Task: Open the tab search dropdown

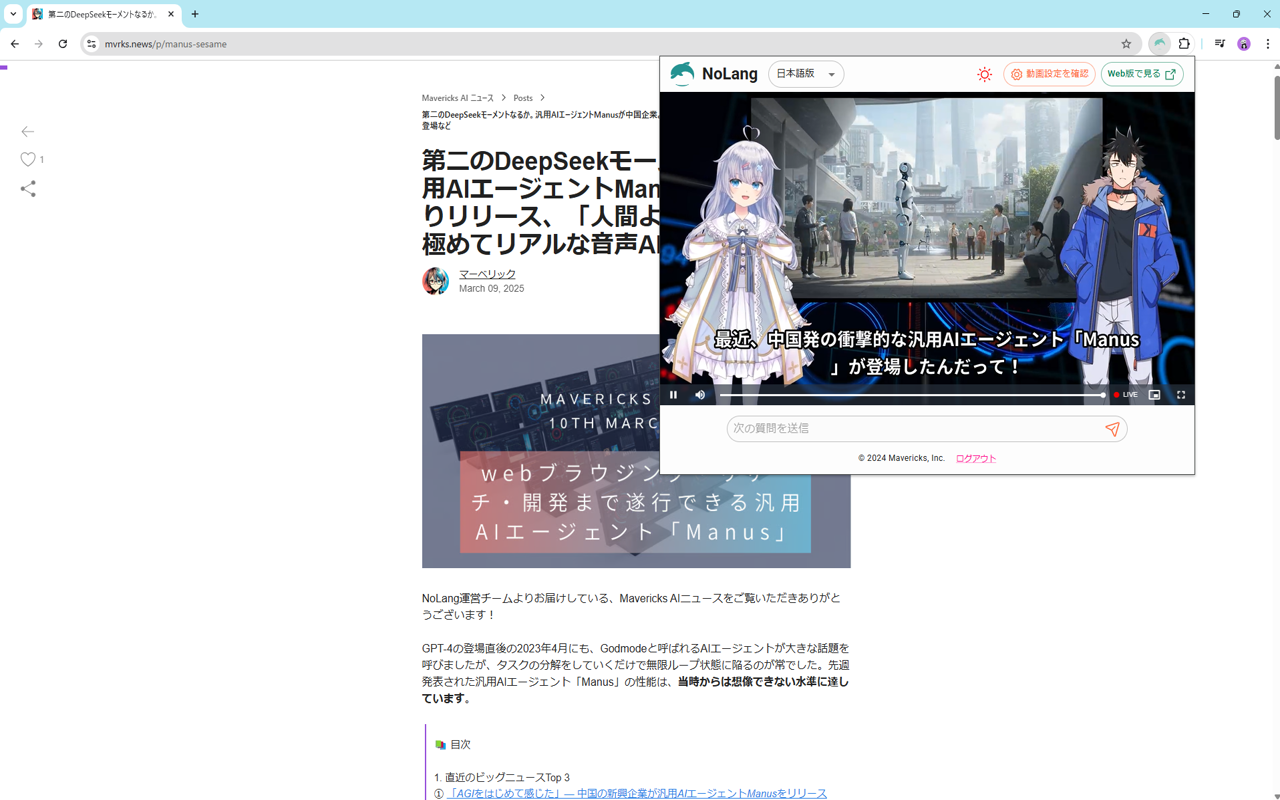Action: tap(13, 14)
